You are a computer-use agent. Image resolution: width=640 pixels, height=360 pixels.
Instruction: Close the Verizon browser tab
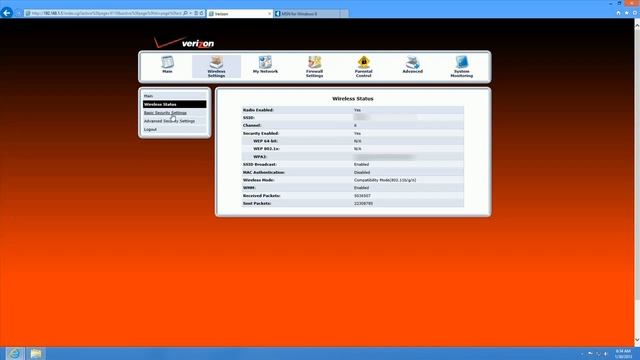(269, 14)
